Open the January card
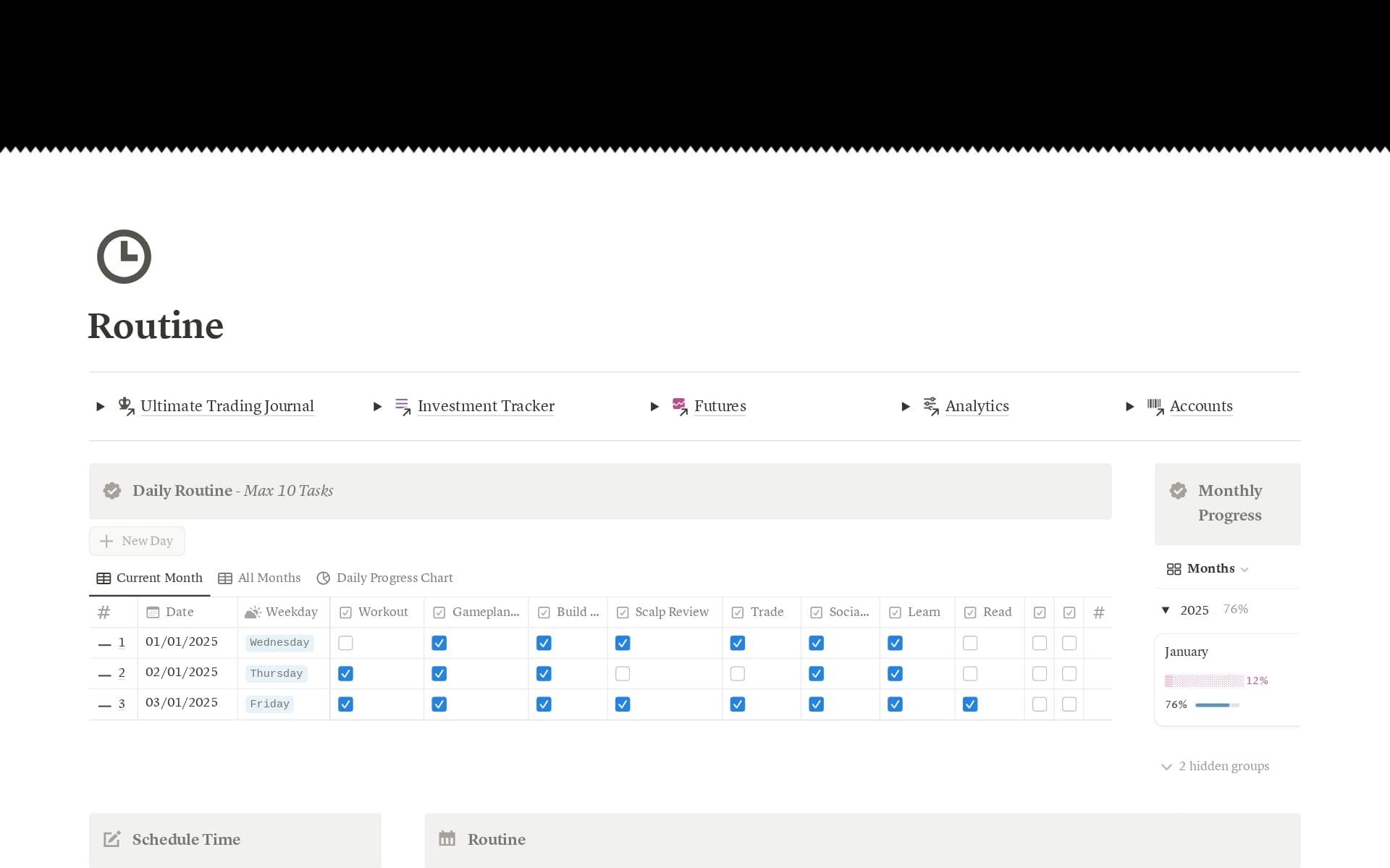Screen dimensions: 1390x868 pyautogui.click(x=1227, y=679)
